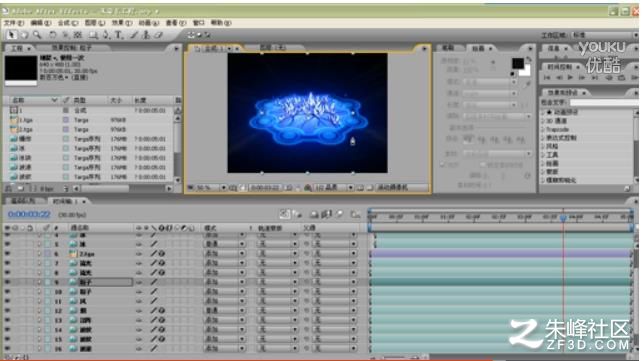
Task: Select the Rectangle mask tool
Action: coord(93,35)
